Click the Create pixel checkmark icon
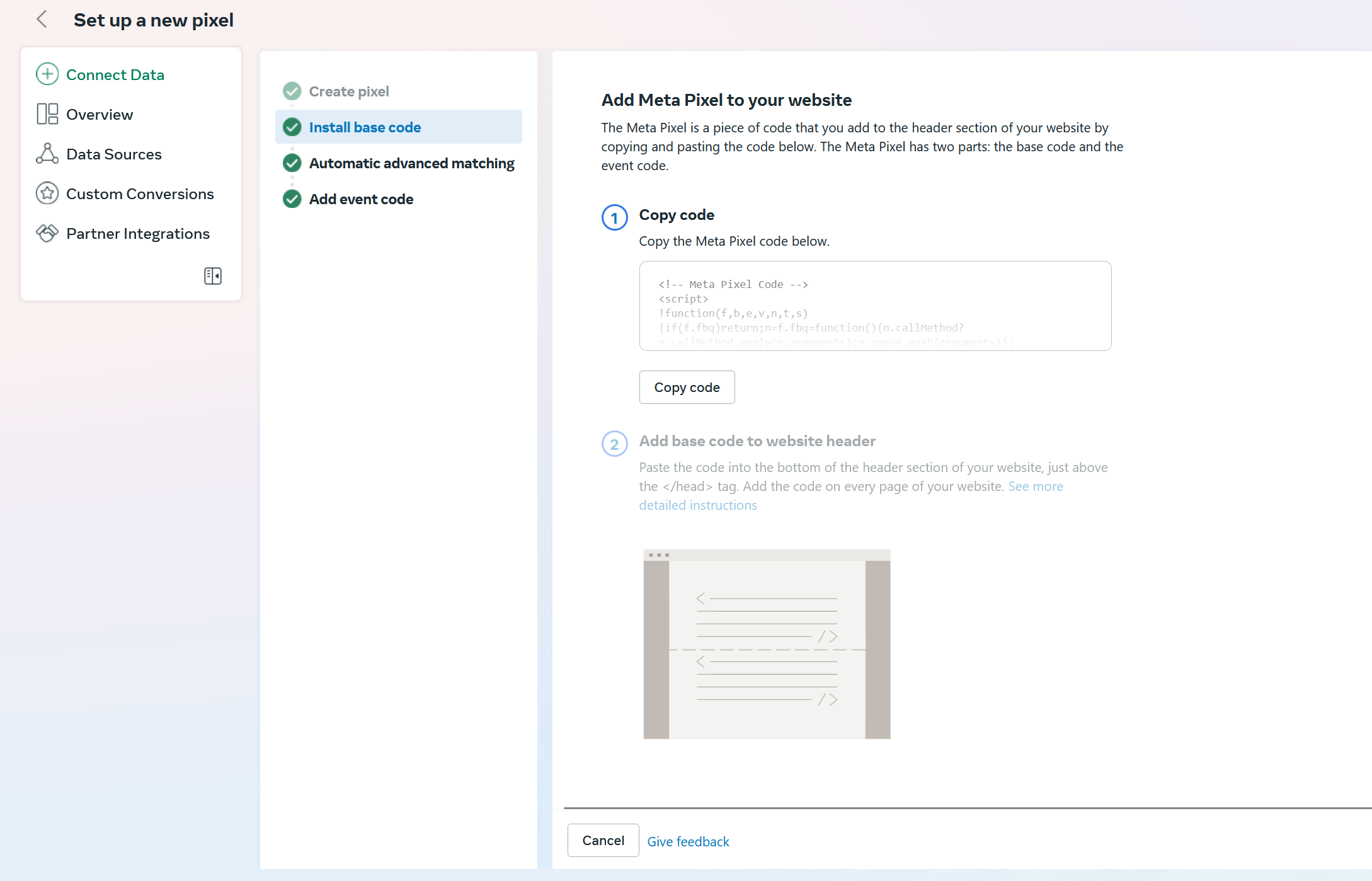Screen dimensions: 1372x881 292,91
